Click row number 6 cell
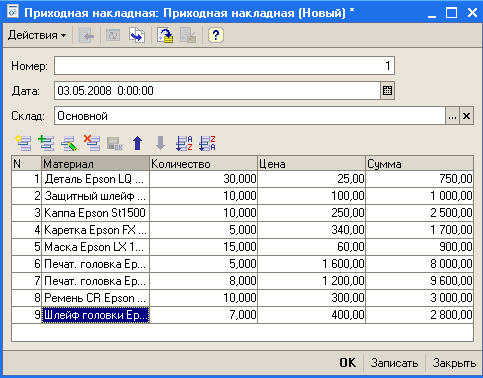This screenshot has width=483, height=378. (x=26, y=264)
